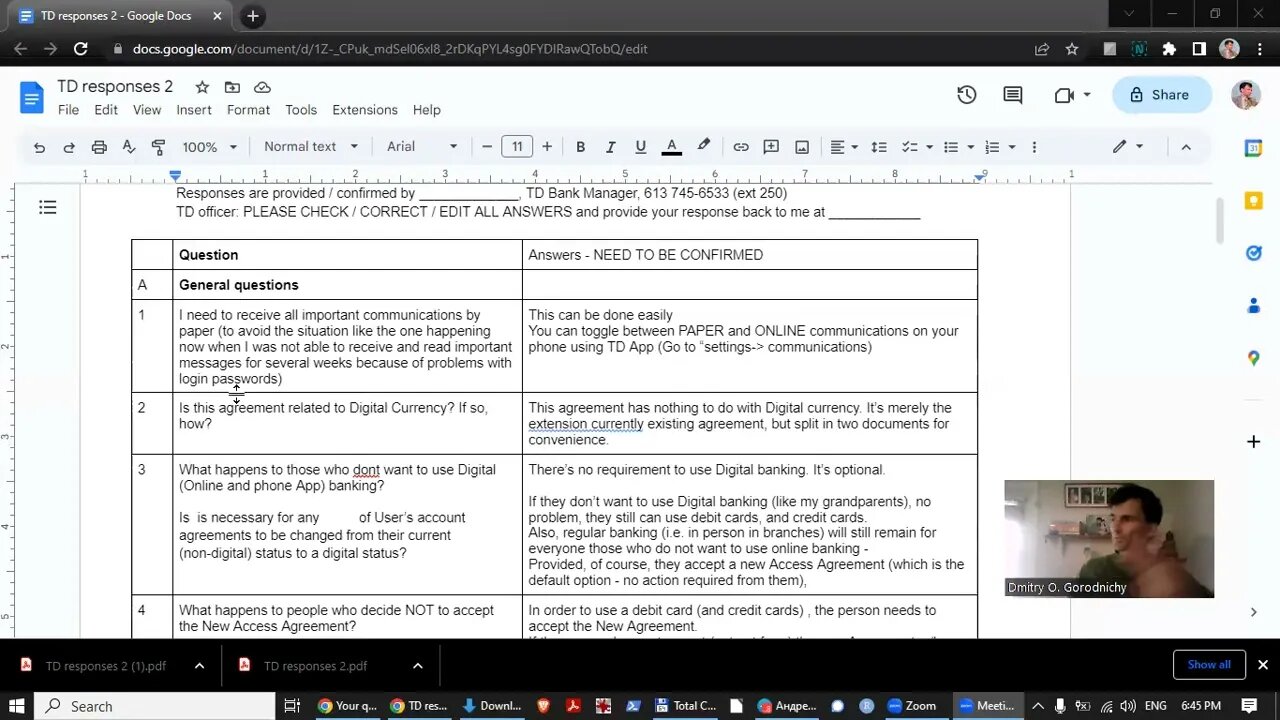Show more toolbar options
The image size is (1280, 720).
pyautogui.click(x=1034, y=147)
